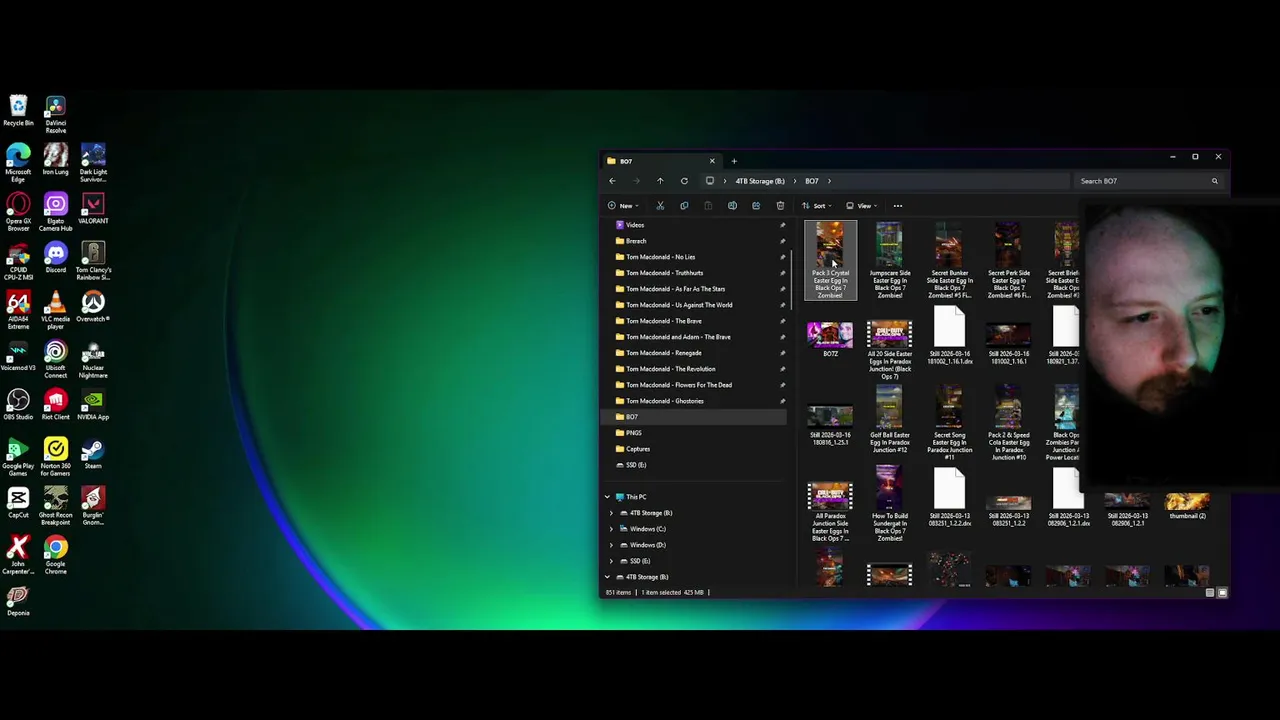Image resolution: width=1280 pixels, height=720 pixels.
Task: Open the See more three-dots menu
Action: [897, 206]
